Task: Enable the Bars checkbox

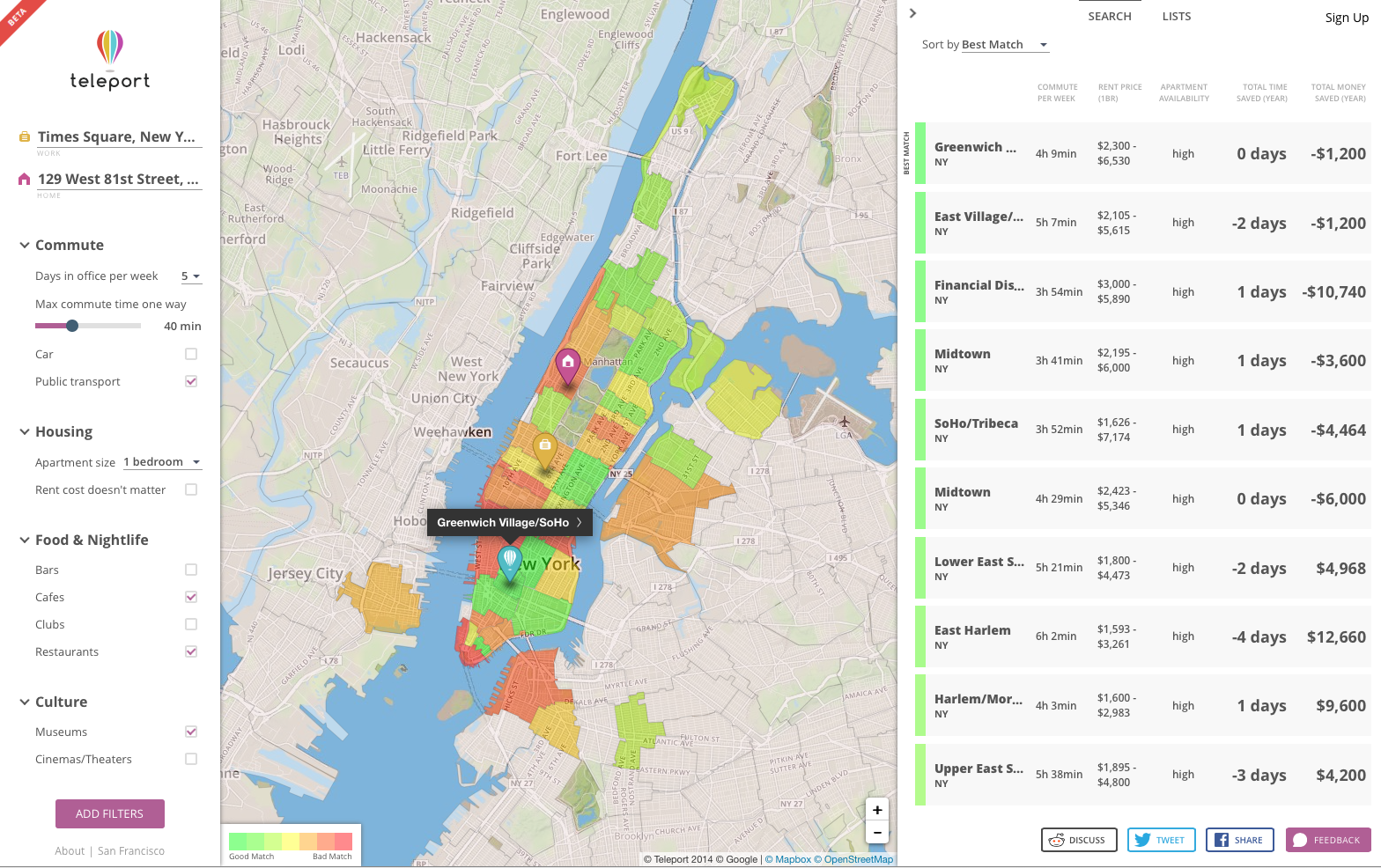Action: pyautogui.click(x=191, y=570)
